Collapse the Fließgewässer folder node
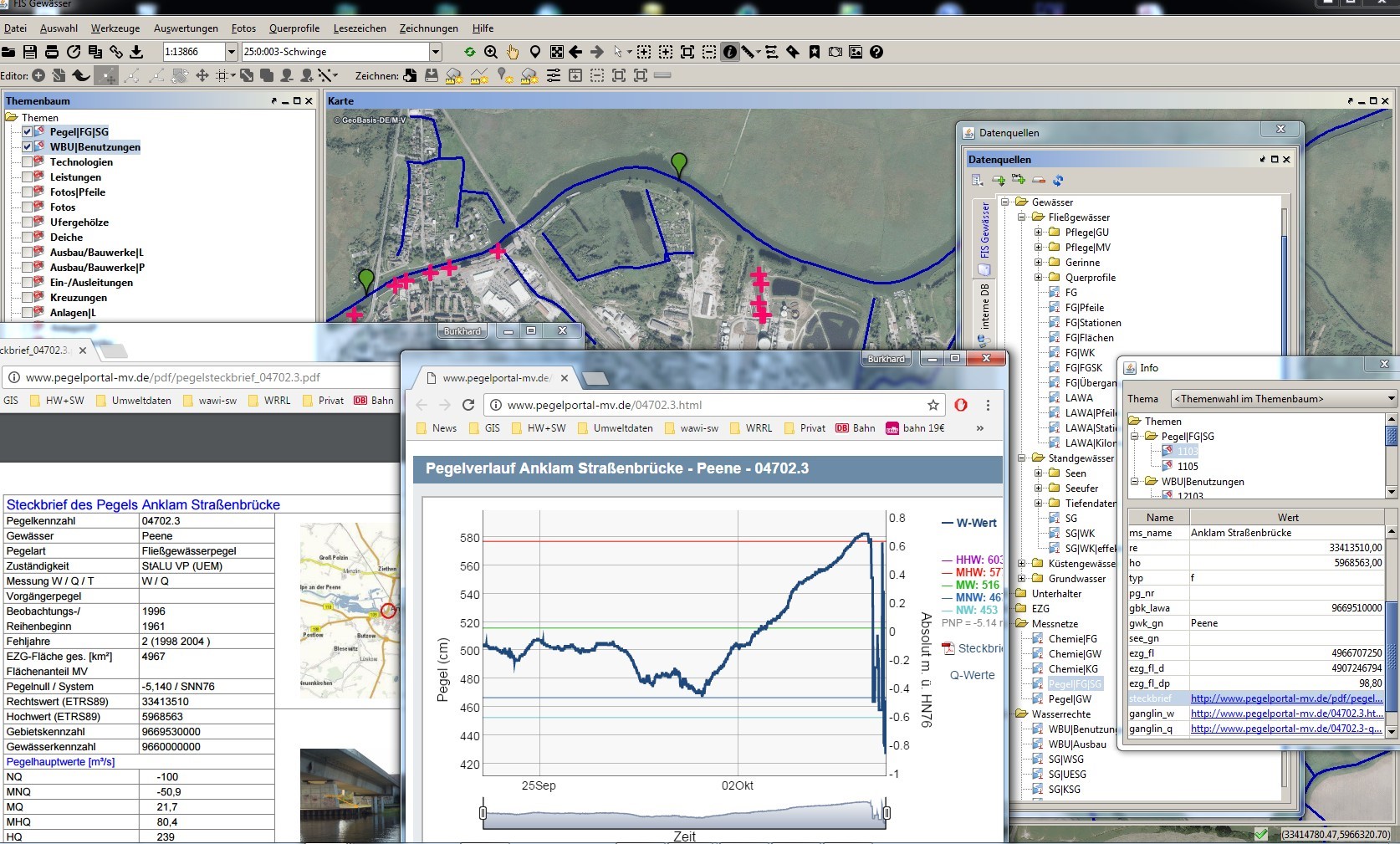 click(x=1021, y=217)
